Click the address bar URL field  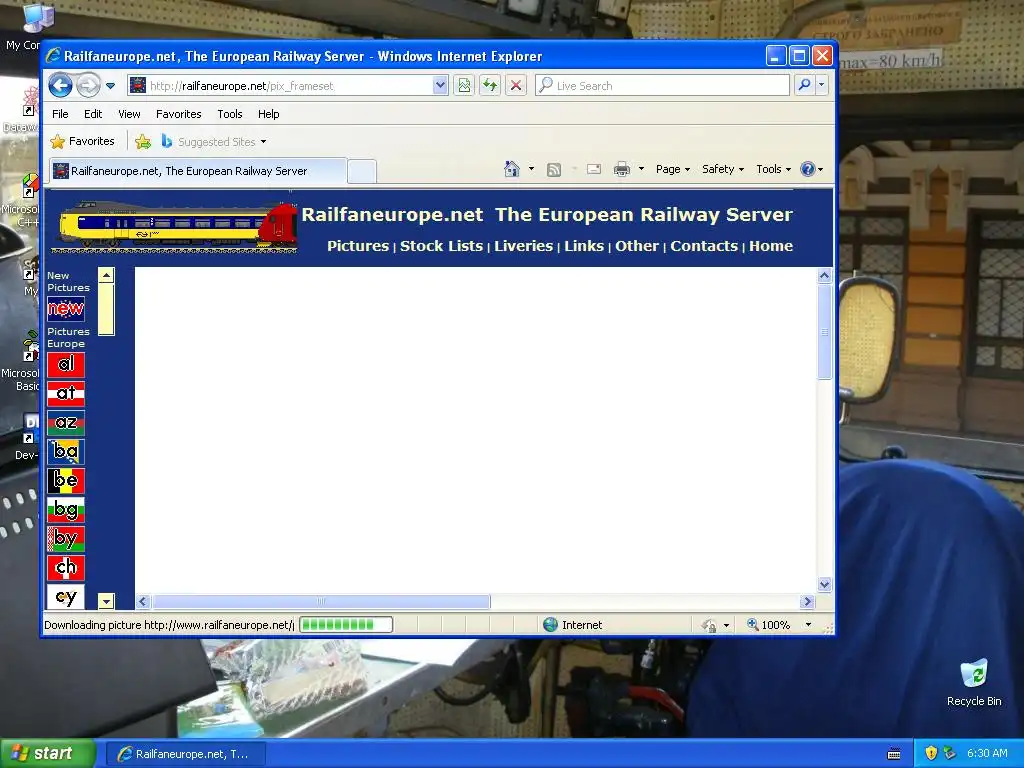click(x=281, y=86)
